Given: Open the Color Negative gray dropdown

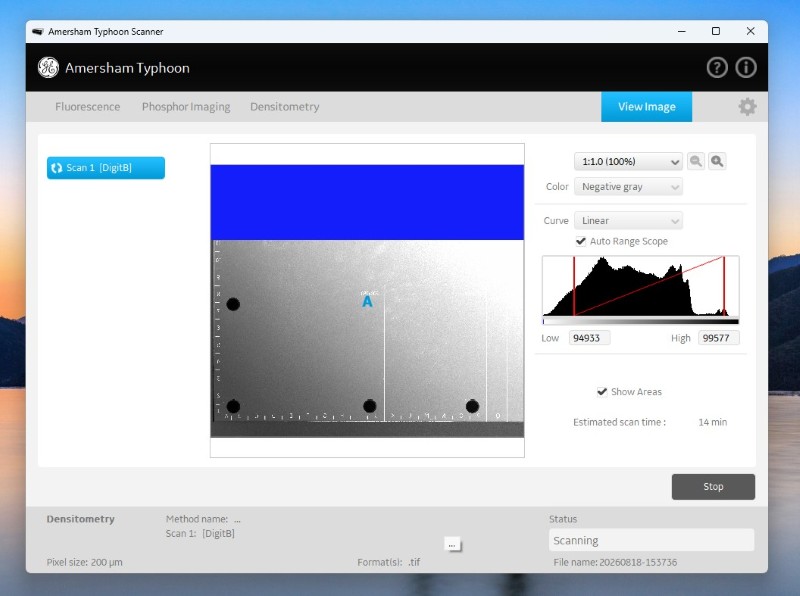Looking at the screenshot, I should (x=628, y=187).
